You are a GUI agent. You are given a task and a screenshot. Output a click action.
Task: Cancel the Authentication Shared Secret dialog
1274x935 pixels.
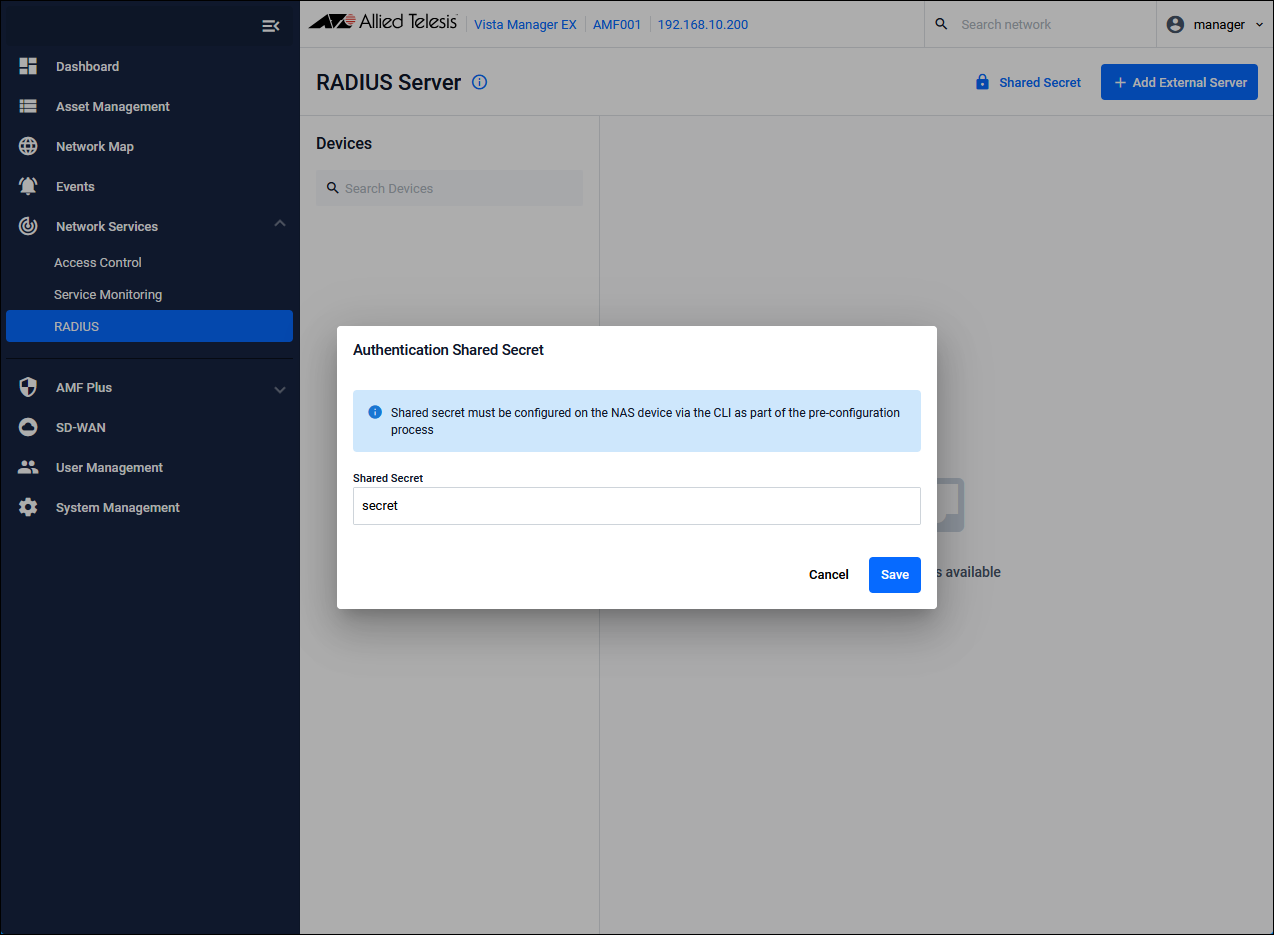click(x=828, y=575)
